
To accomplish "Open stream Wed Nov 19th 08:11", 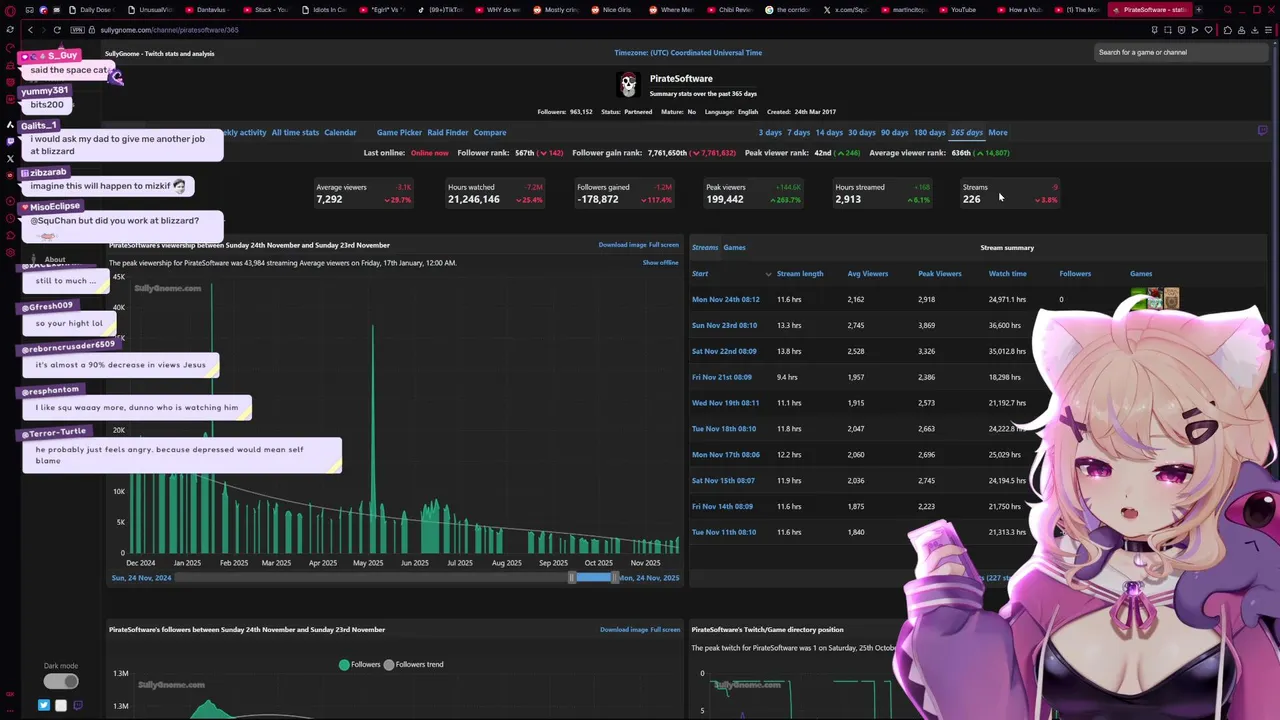I will 726,403.
